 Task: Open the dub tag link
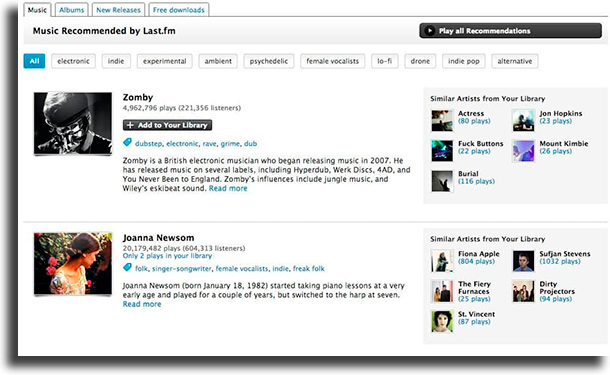coord(251,144)
